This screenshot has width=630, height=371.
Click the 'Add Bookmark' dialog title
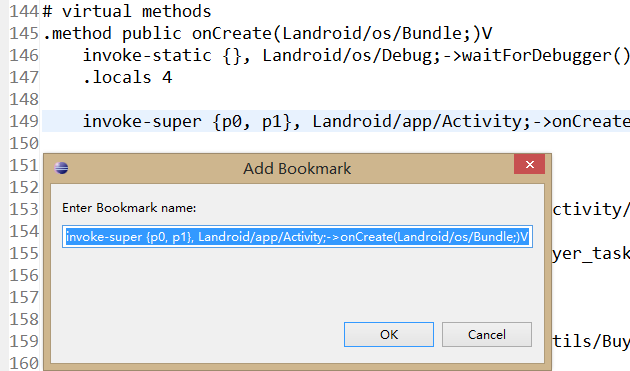click(297, 168)
